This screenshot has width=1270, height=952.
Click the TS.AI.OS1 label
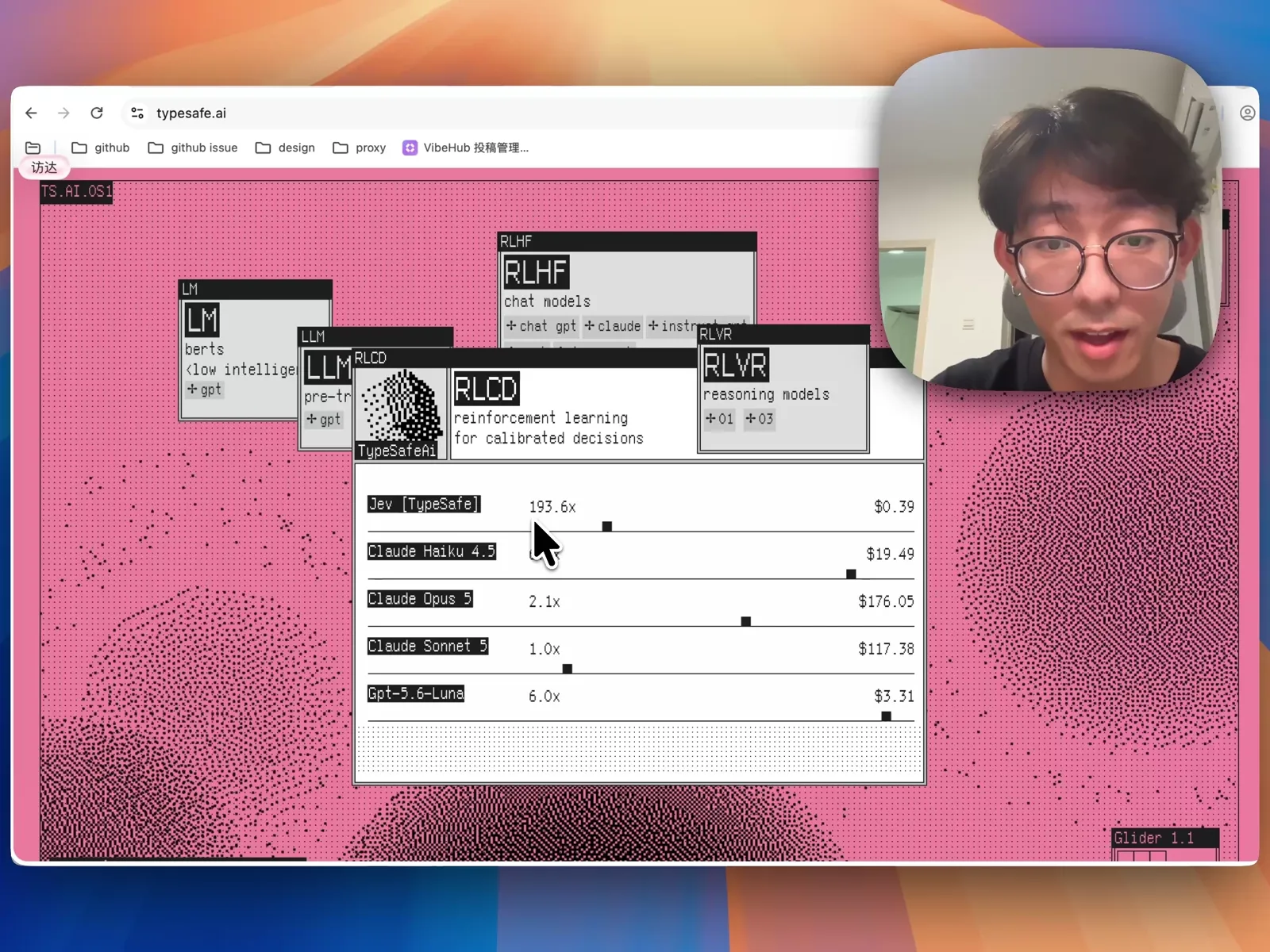point(77,191)
